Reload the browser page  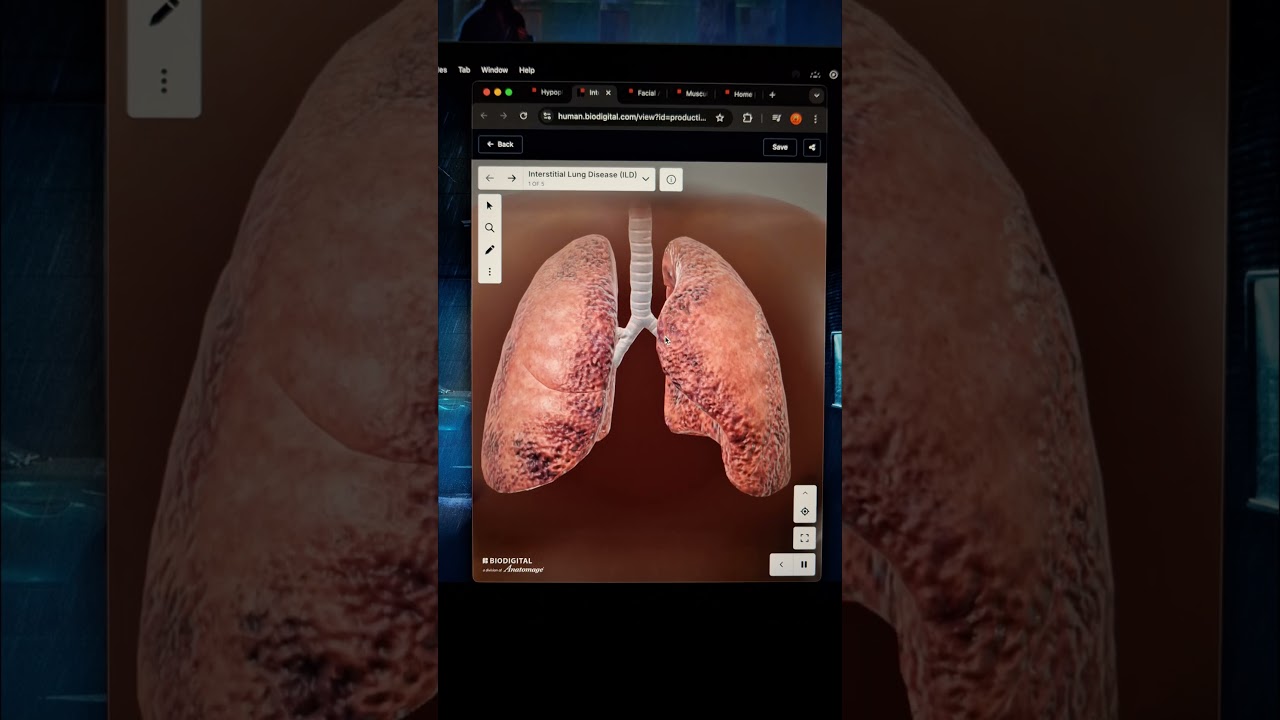point(523,117)
